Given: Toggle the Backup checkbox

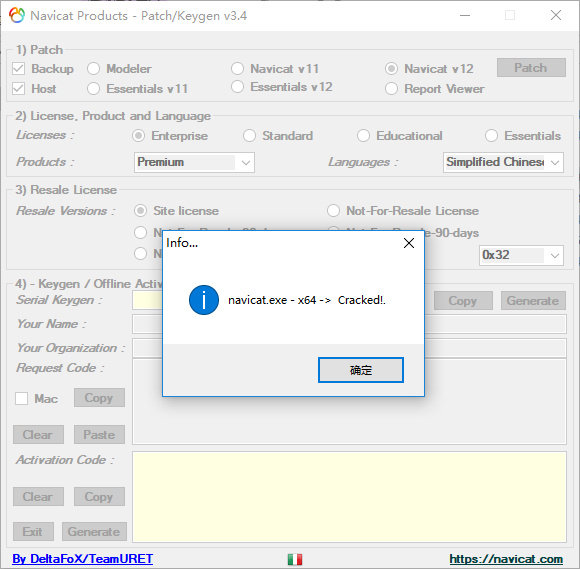Looking at the screenshot, I should (18, 68).
